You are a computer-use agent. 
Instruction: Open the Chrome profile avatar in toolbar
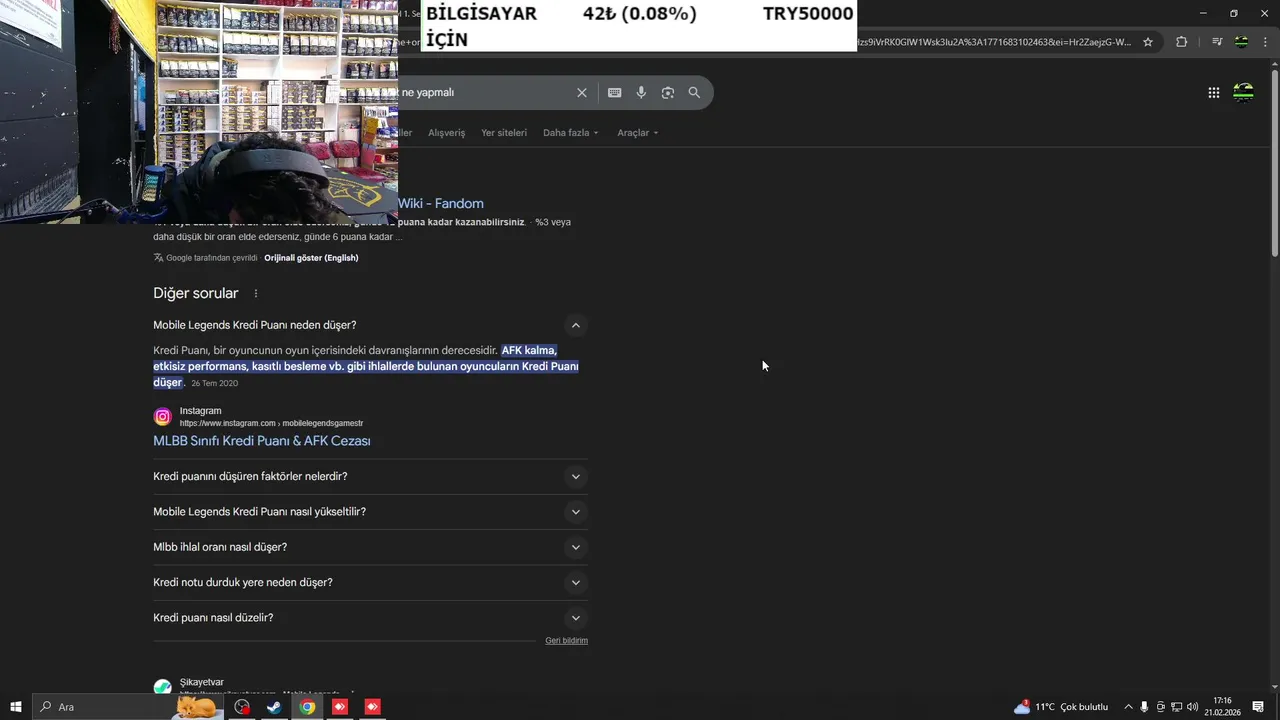(x=1241, y=42)
